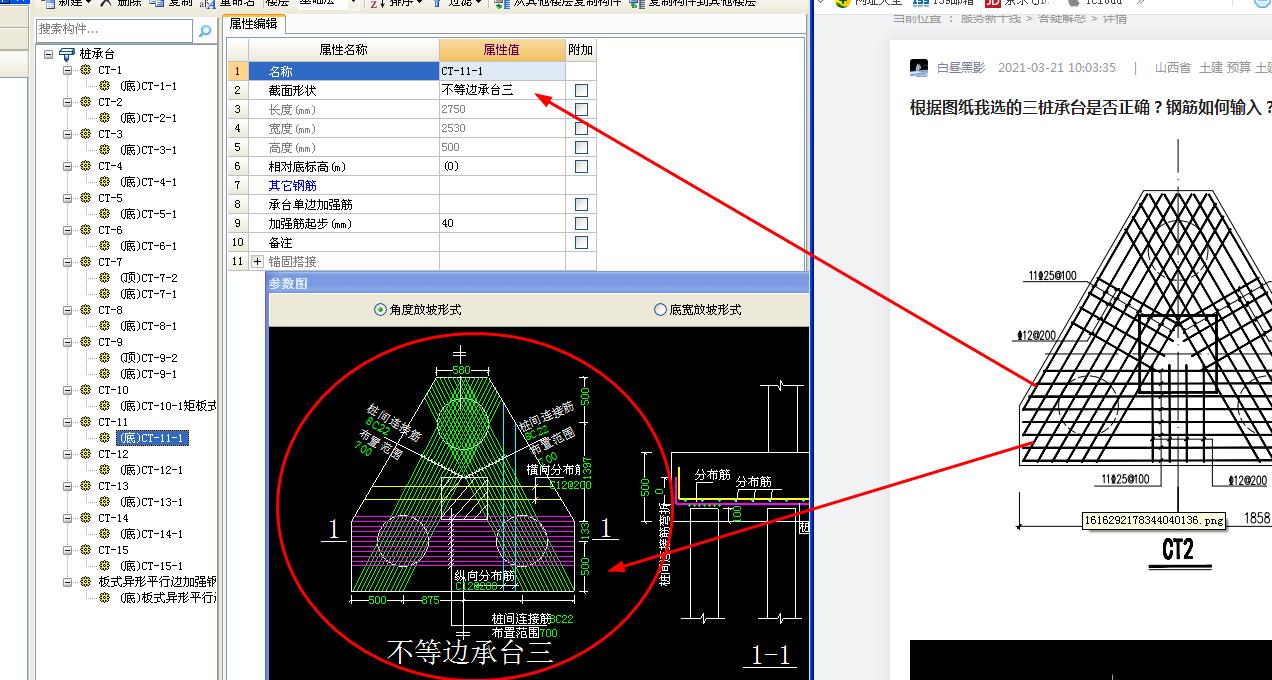The height and width of the screenshot is (680, 1272).
Task: Click the 附加 column header
Action: pos(580,49)
